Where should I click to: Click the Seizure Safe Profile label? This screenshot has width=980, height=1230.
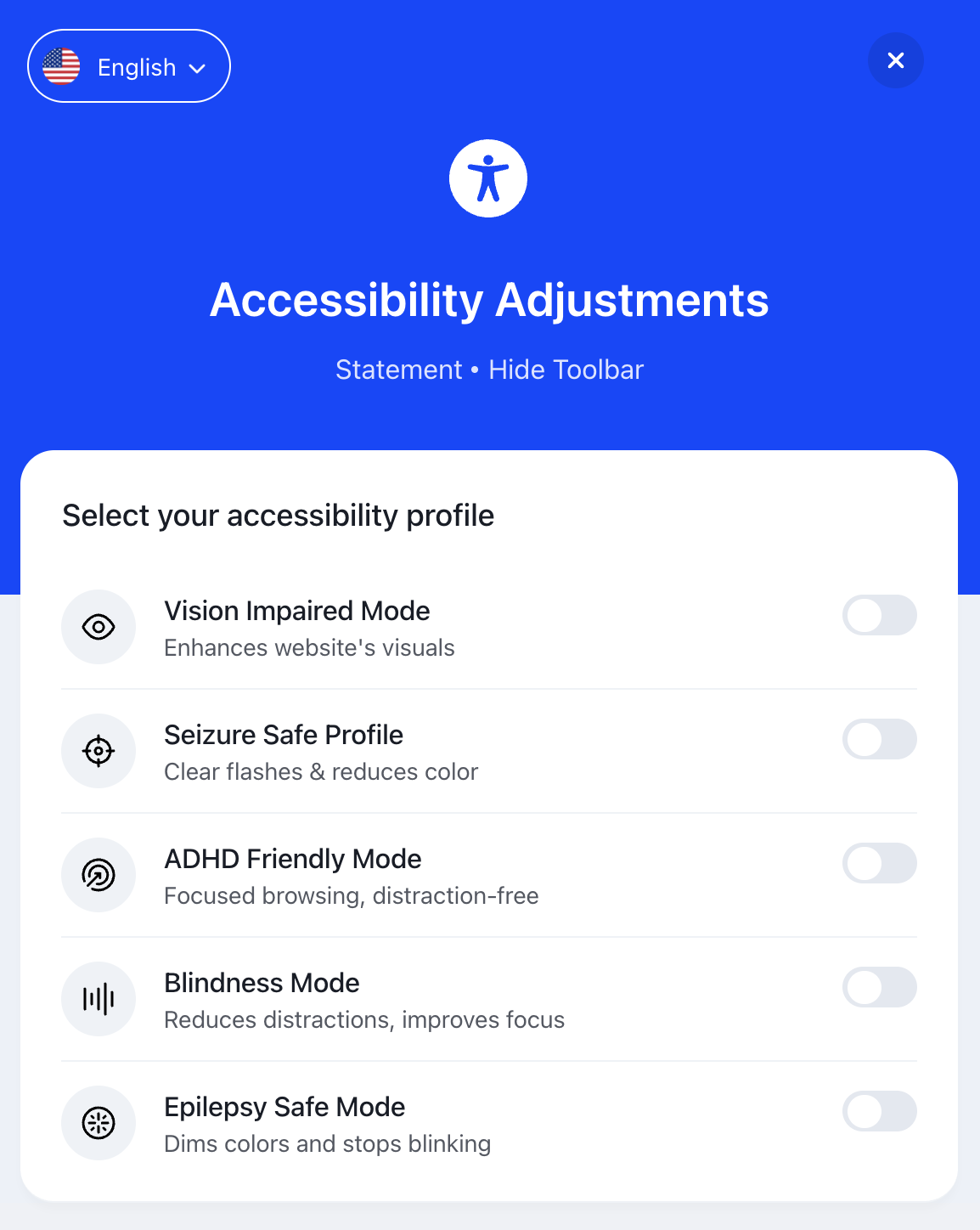pos(284,735)
